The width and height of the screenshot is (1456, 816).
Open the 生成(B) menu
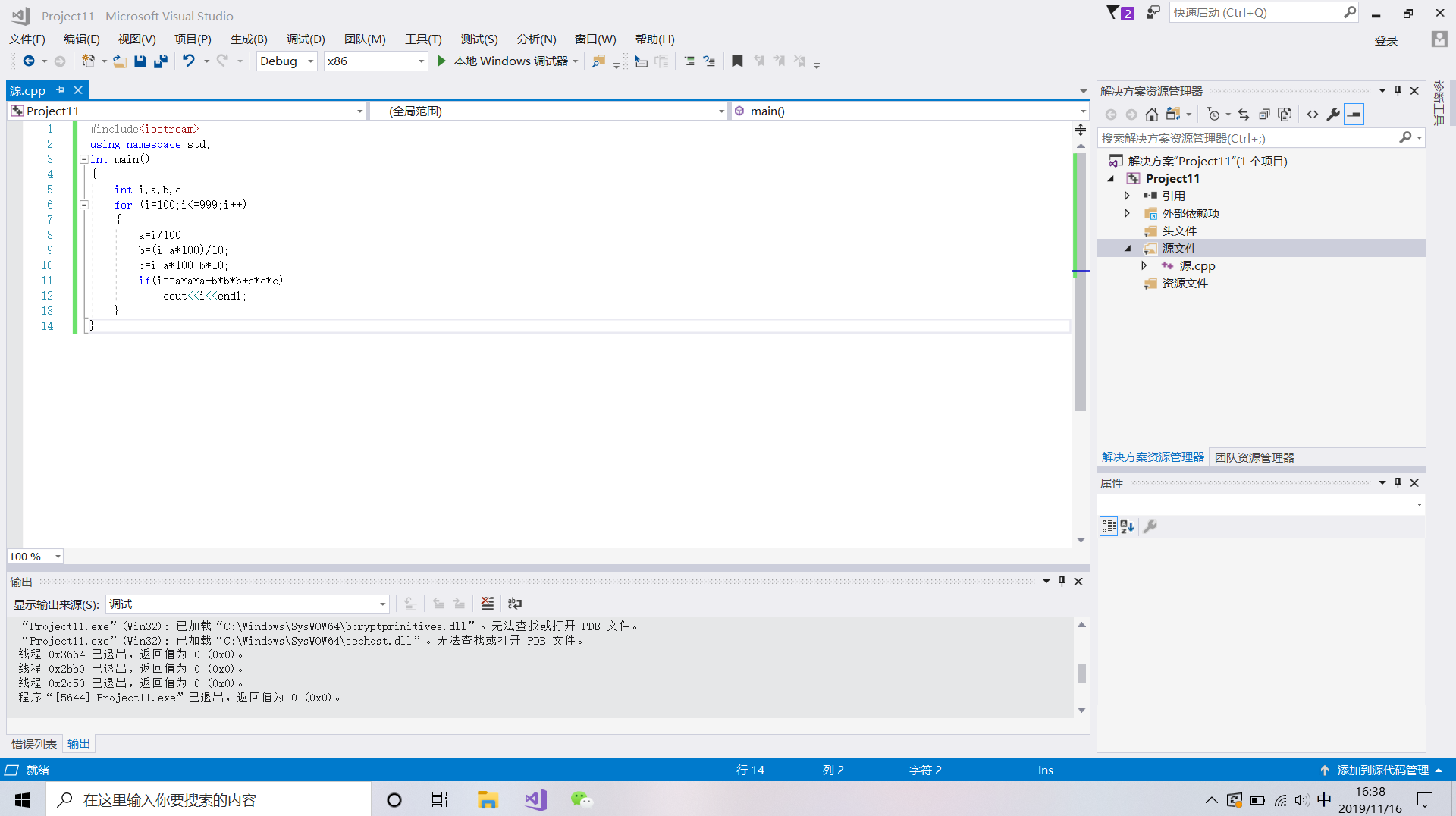coord(249,39)
